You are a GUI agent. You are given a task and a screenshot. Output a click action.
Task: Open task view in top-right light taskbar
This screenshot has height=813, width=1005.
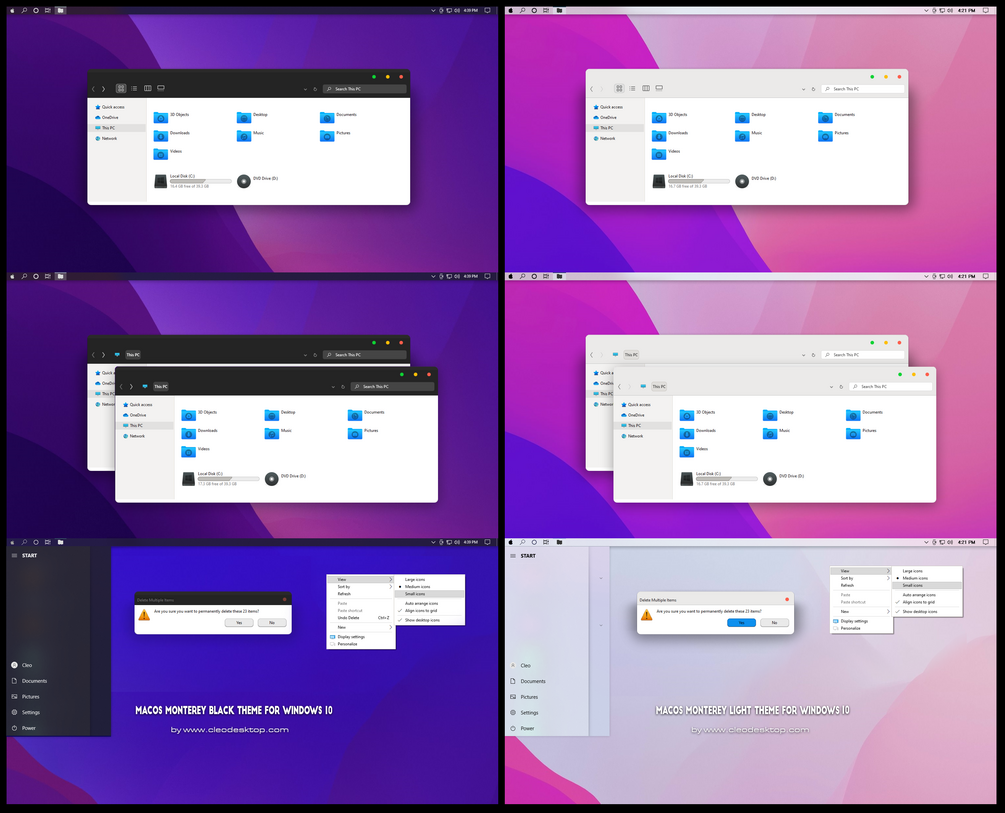coord(546,10)
